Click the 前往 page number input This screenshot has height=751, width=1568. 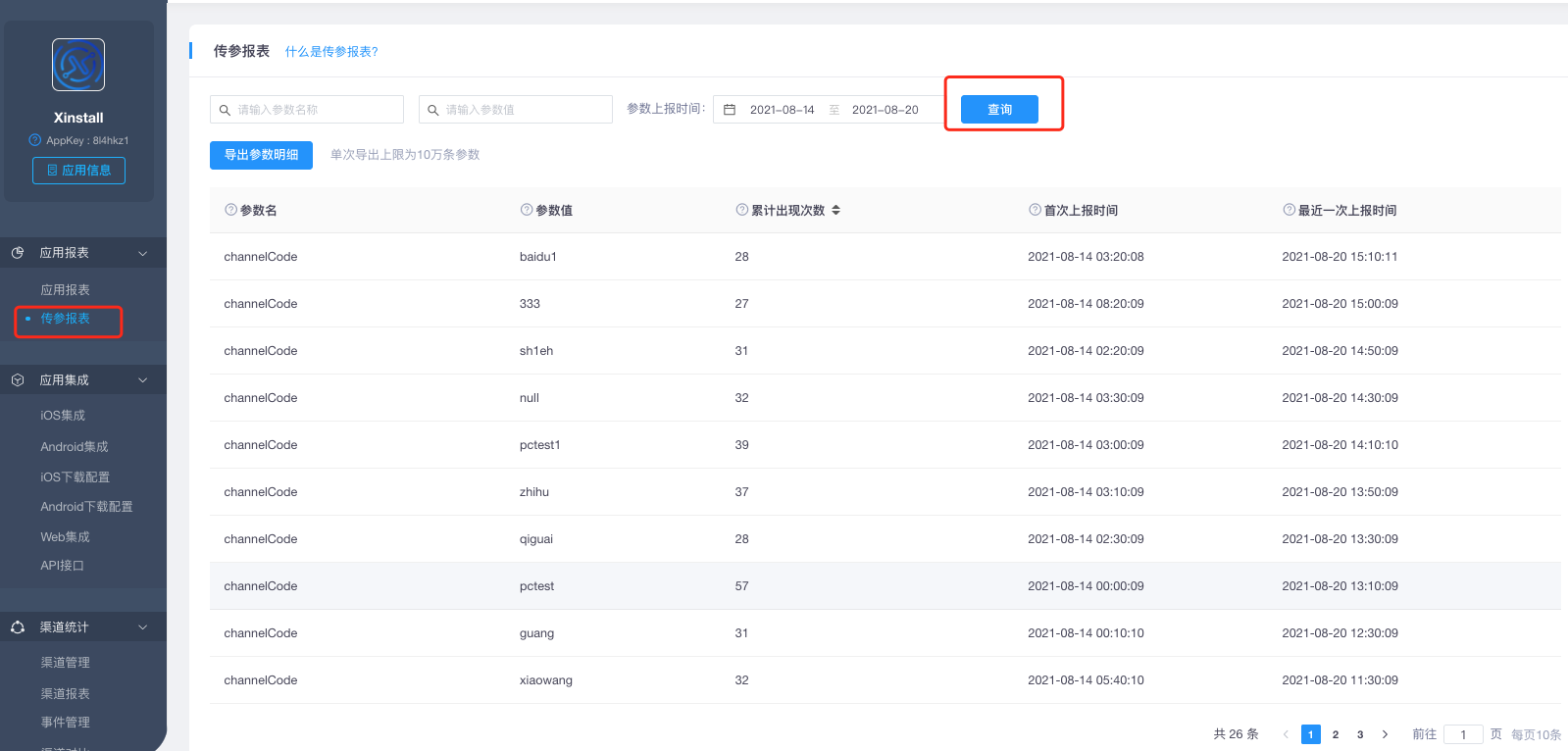pos(1463,734)
